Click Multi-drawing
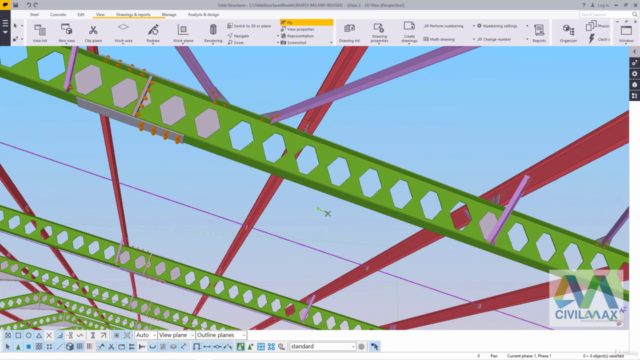This screenshot has width=640, height=360. click(x=439, y=39)
